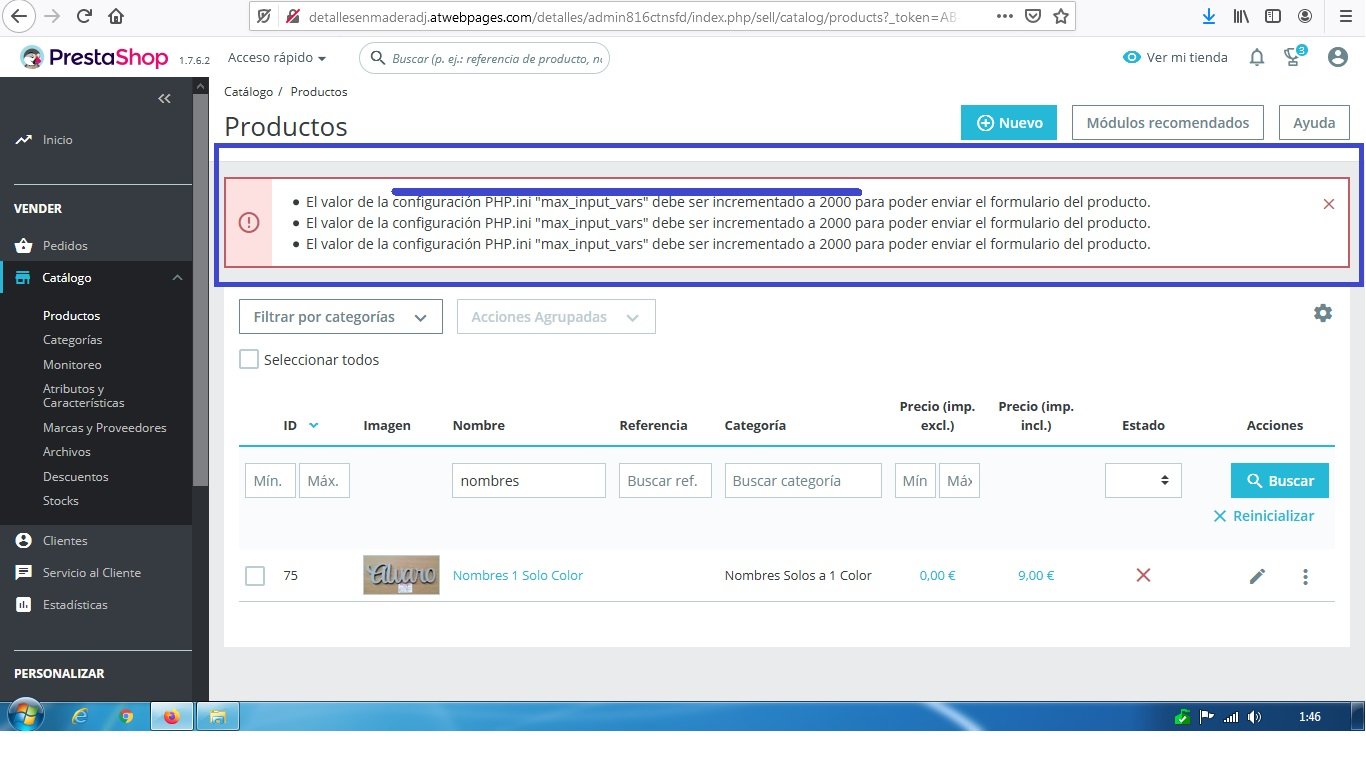Open the trophy merchant expertise icon
1366x768 pixels.
pos(1295,57)
